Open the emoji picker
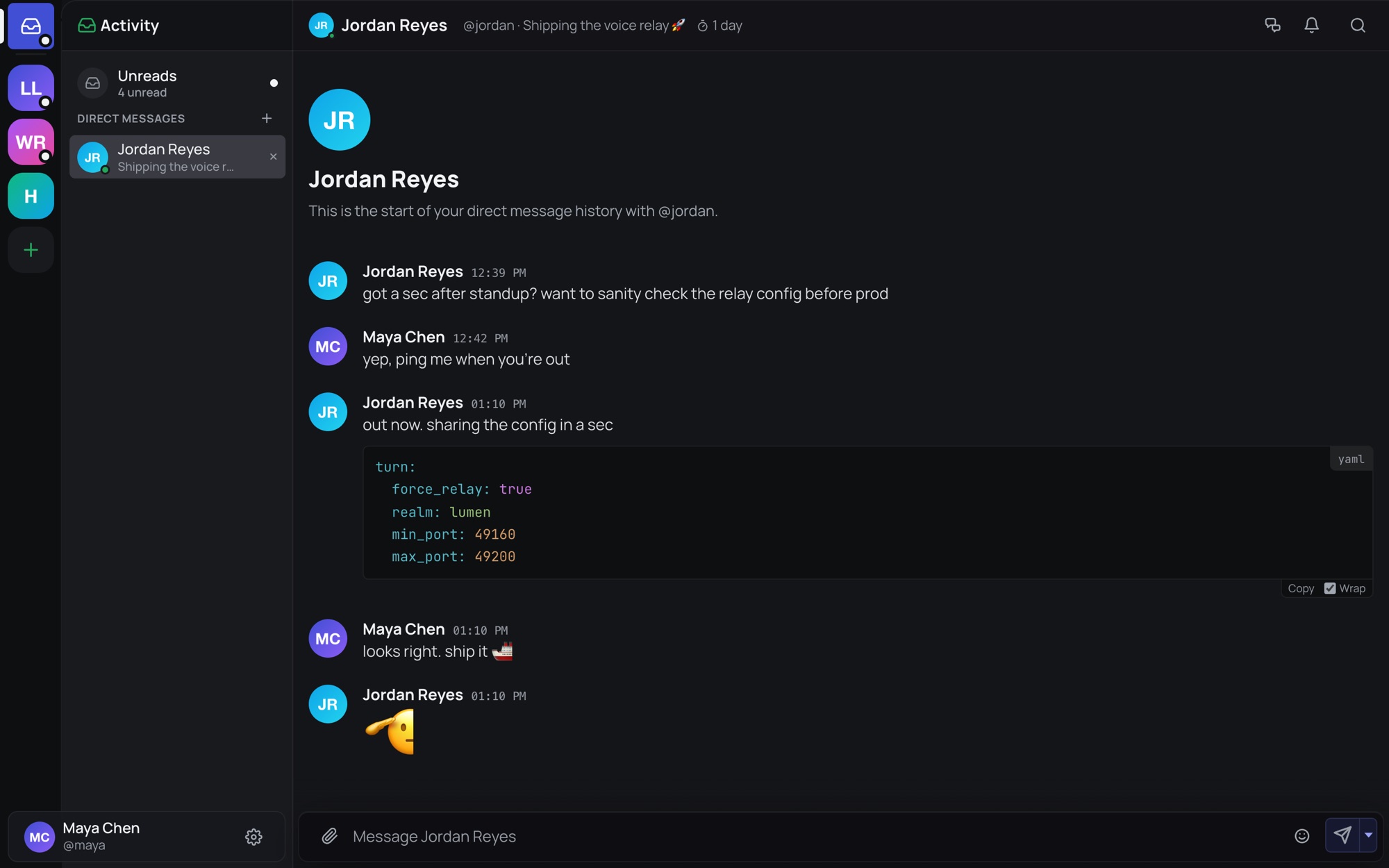Viewport: 1389px width, 868px height. [x=1302, y=836]
